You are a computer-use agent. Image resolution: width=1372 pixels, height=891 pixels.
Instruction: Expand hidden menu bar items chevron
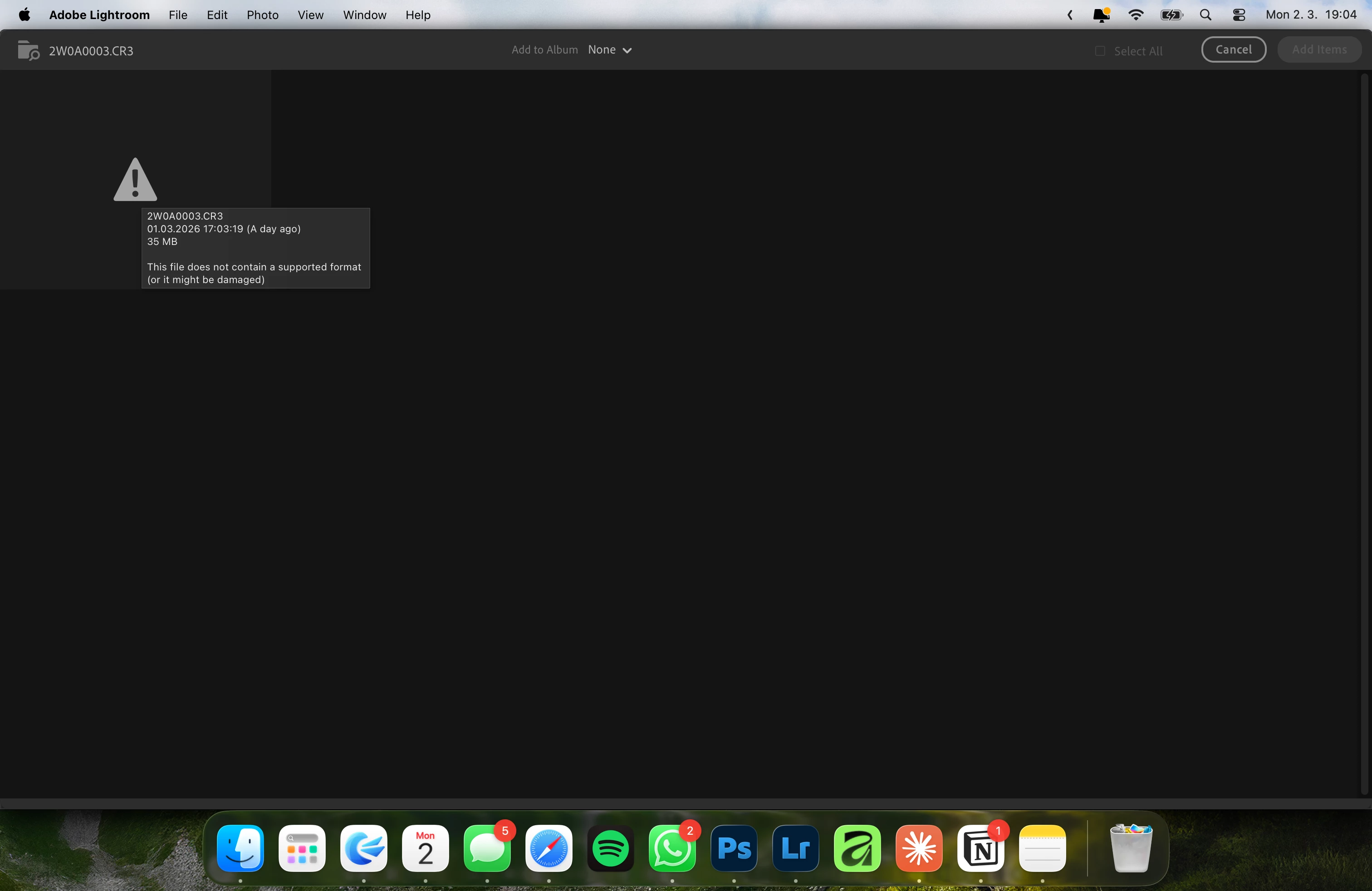point(1070,15)
